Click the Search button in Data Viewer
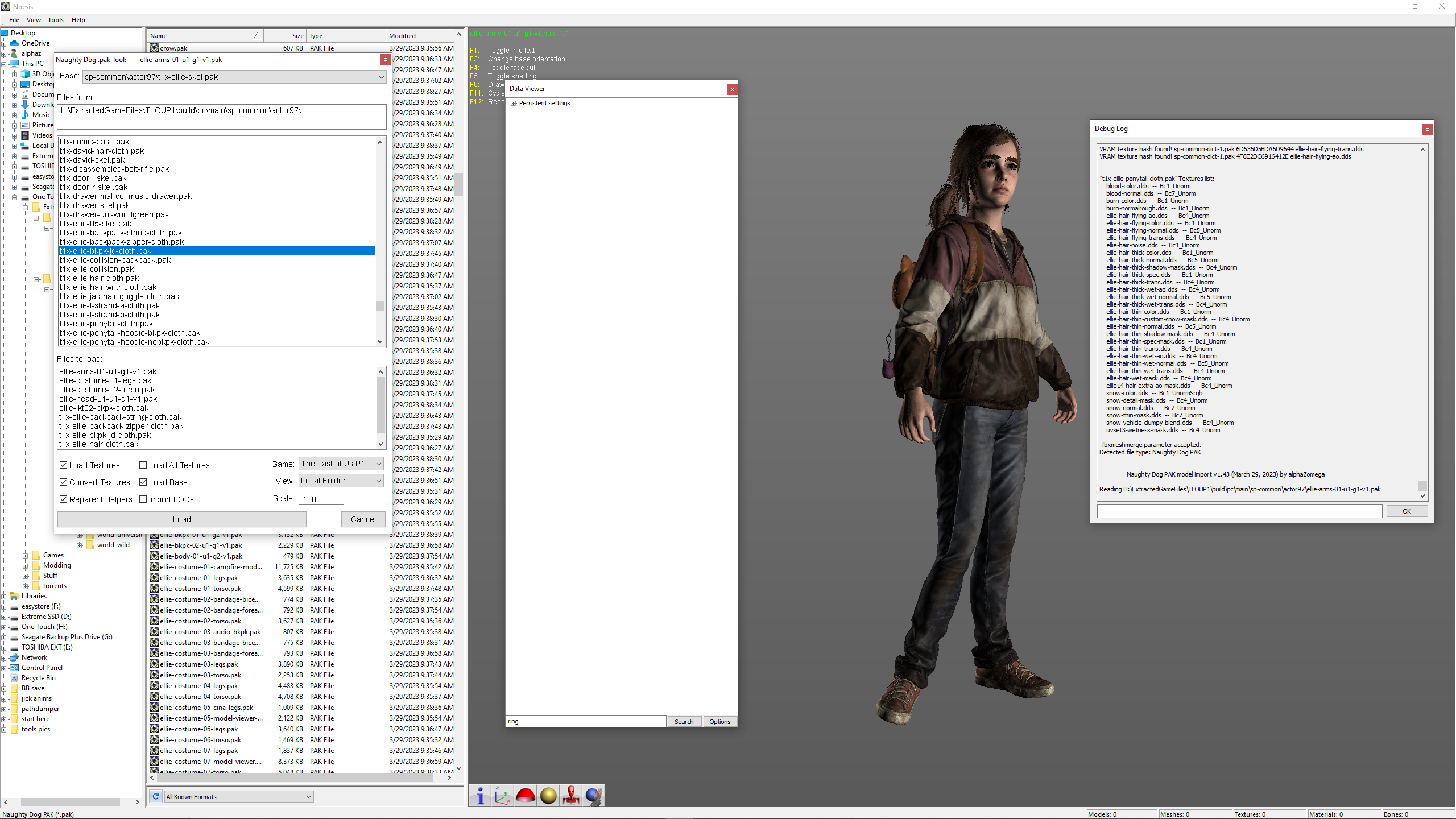 [x=684, y=722]
